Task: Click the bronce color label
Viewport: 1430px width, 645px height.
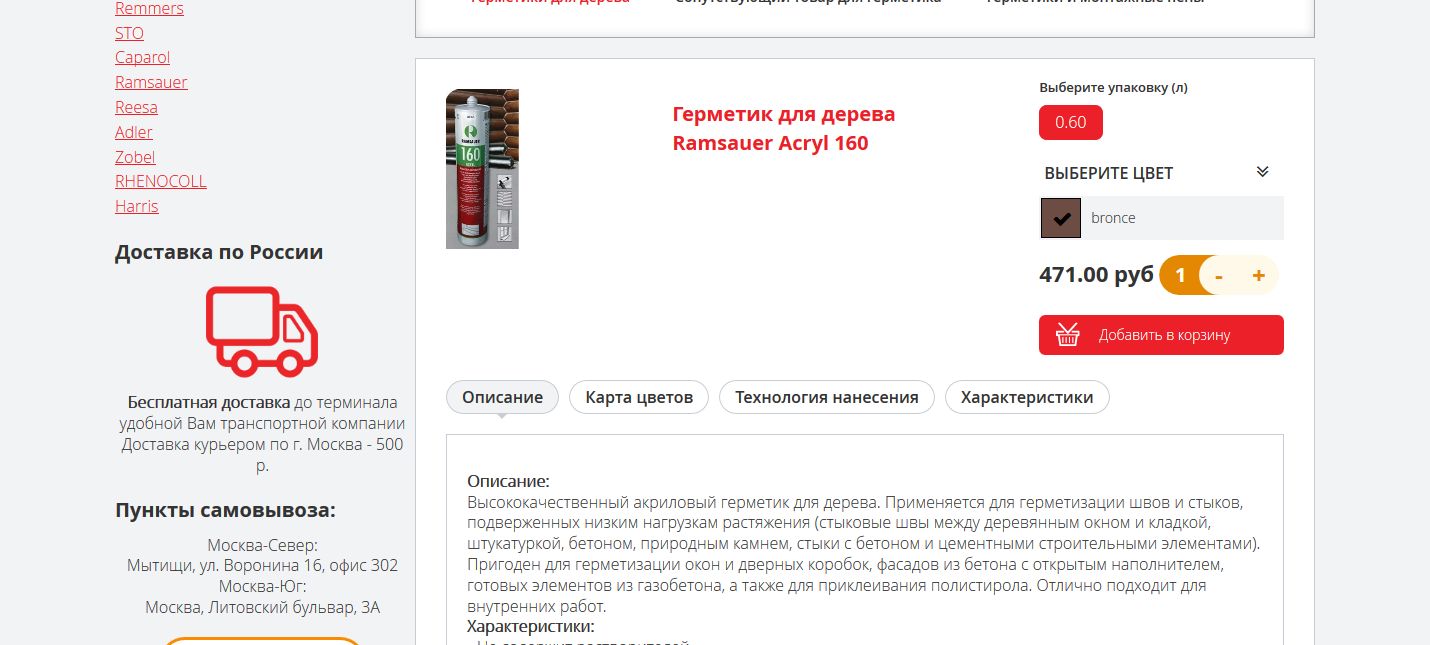Action: tap(1113, 218)
